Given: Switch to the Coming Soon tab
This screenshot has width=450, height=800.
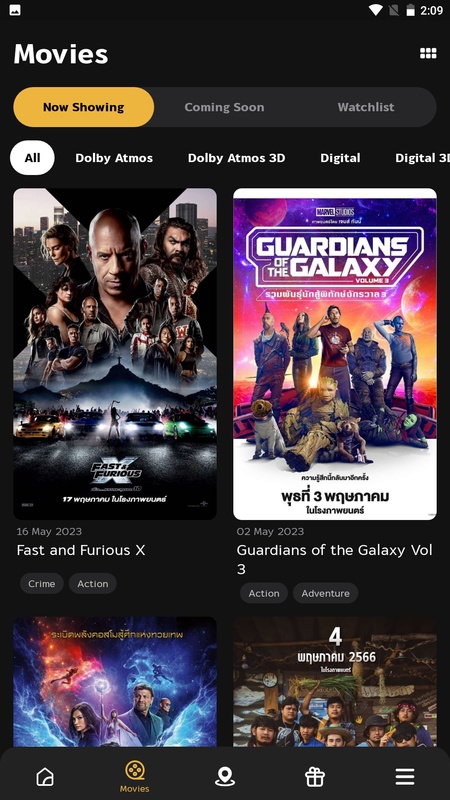Looking at the screenshot, I should click(x=224, y=107).
